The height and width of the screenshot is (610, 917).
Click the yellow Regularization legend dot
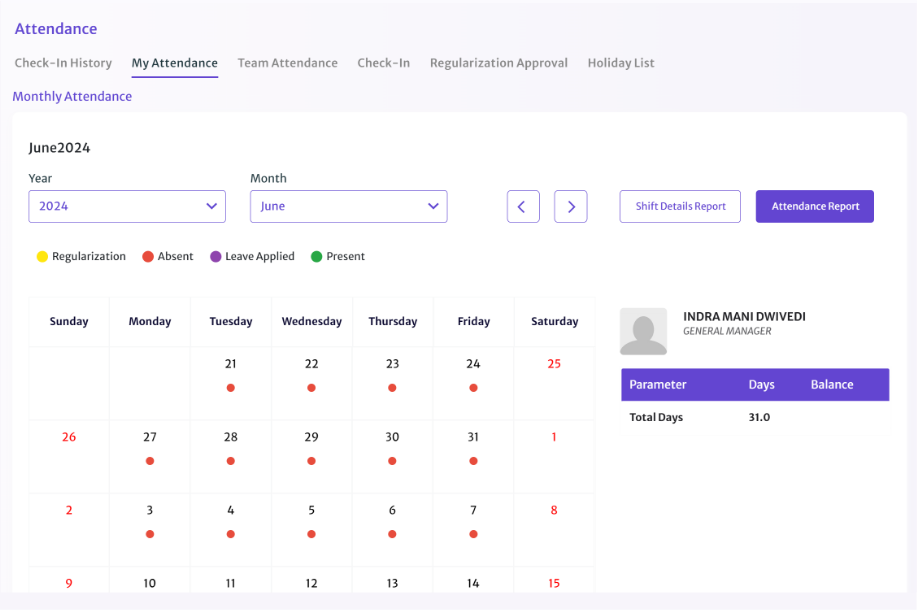pyautogui.click(x=42, y=256)
